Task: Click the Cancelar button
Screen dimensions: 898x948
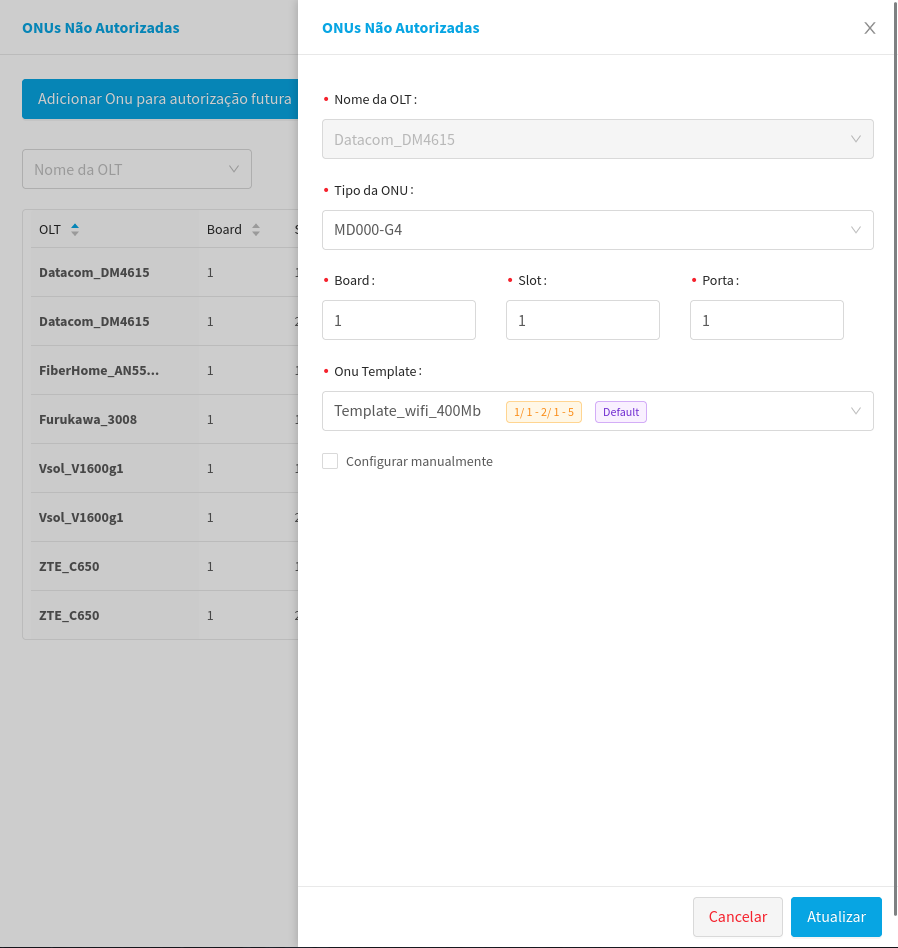Action: click(x=737, y=917)
